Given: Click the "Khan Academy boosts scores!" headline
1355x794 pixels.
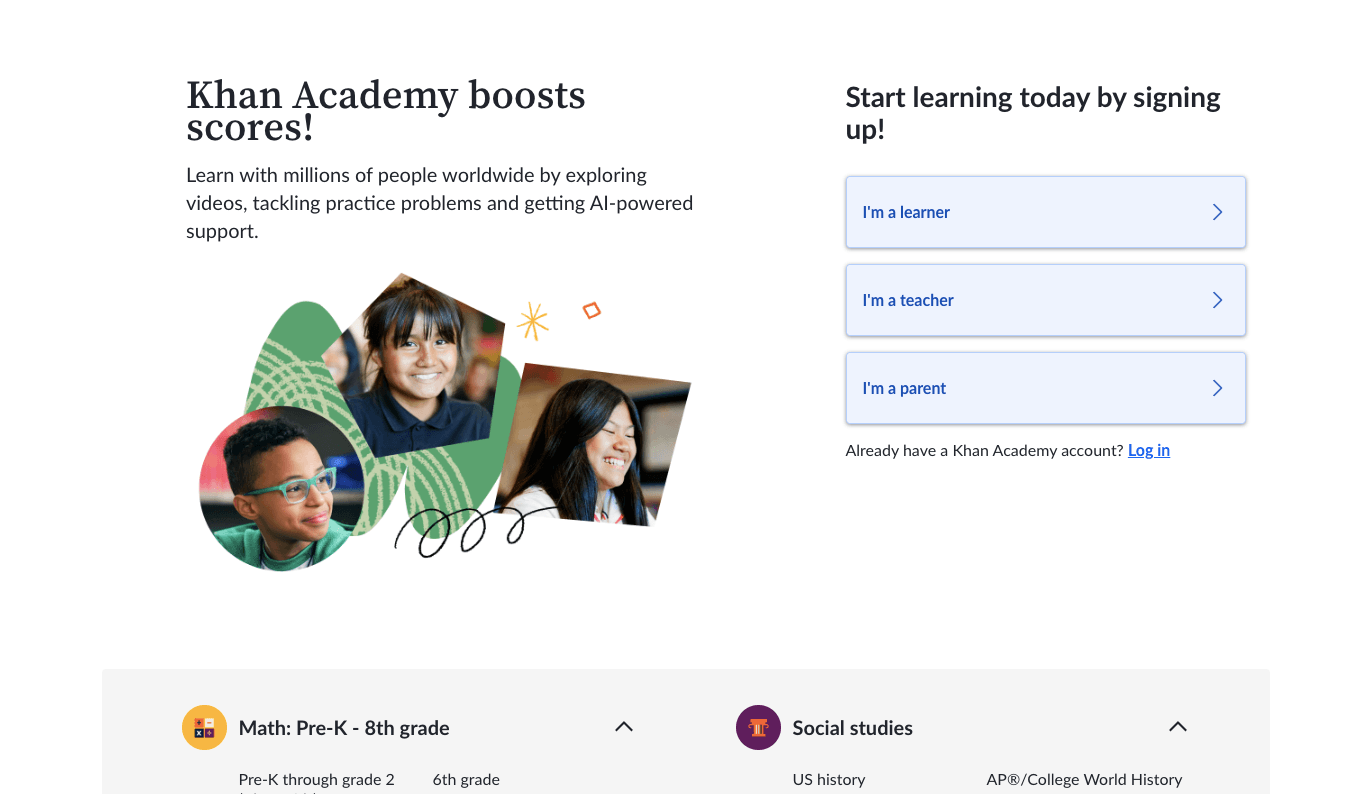Looking at the screenshot, I should pyautogui.click(x=386, y=111).
